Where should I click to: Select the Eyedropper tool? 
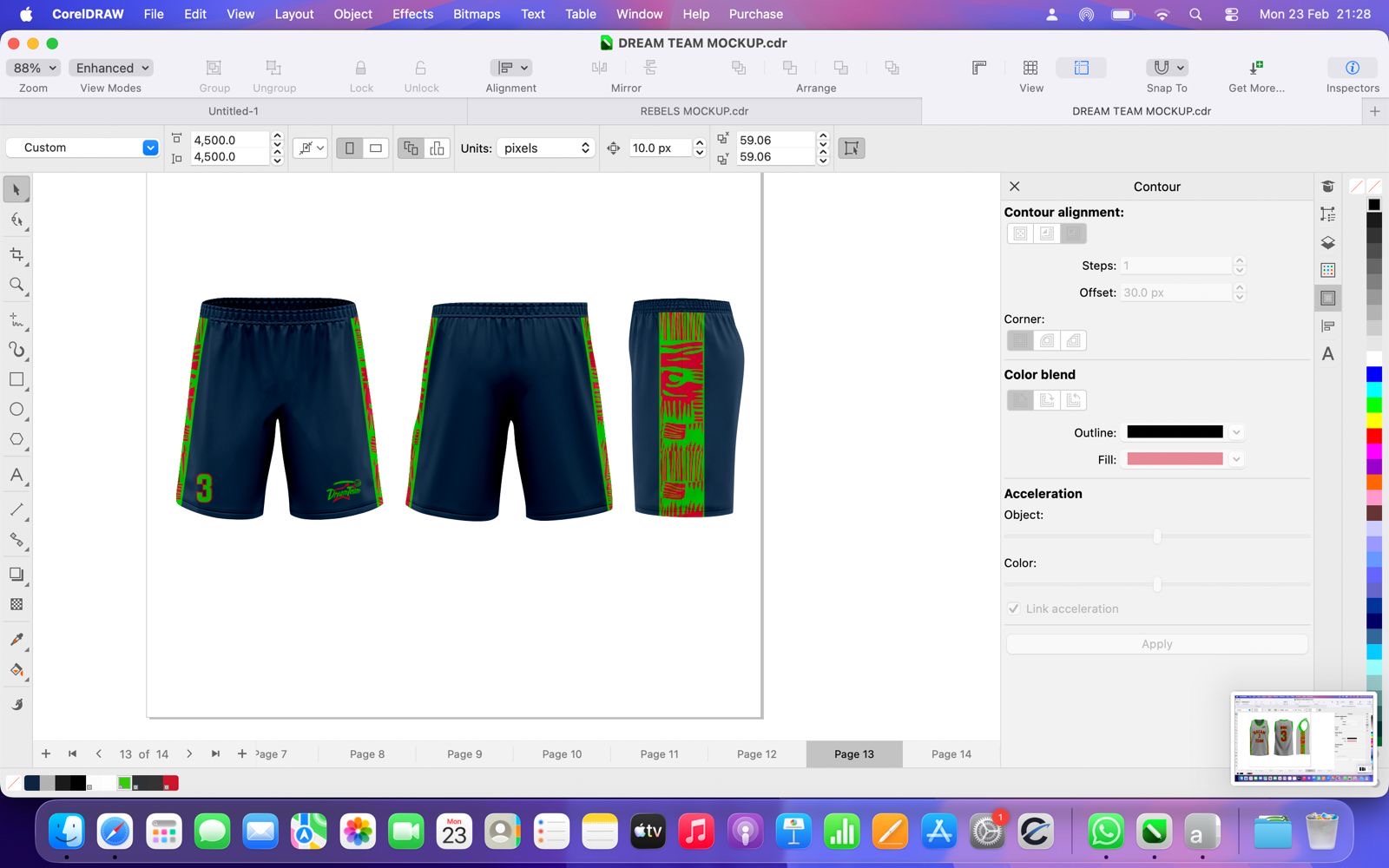point(16,640)
